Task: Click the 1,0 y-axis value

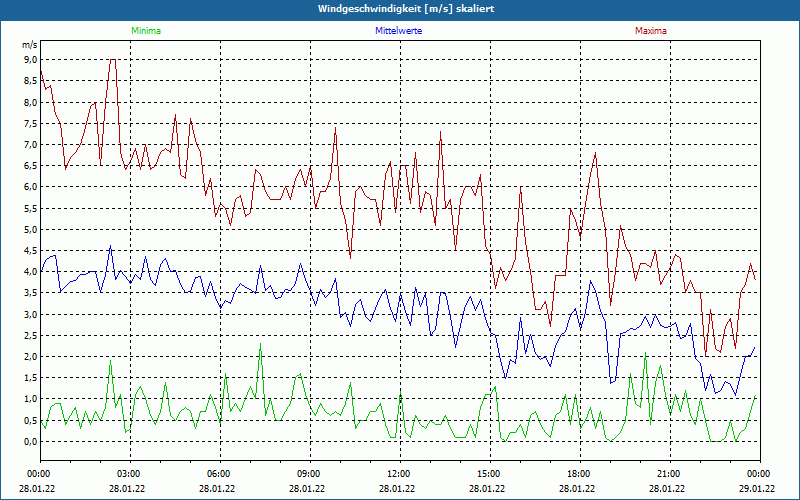Action: [31, 399]
